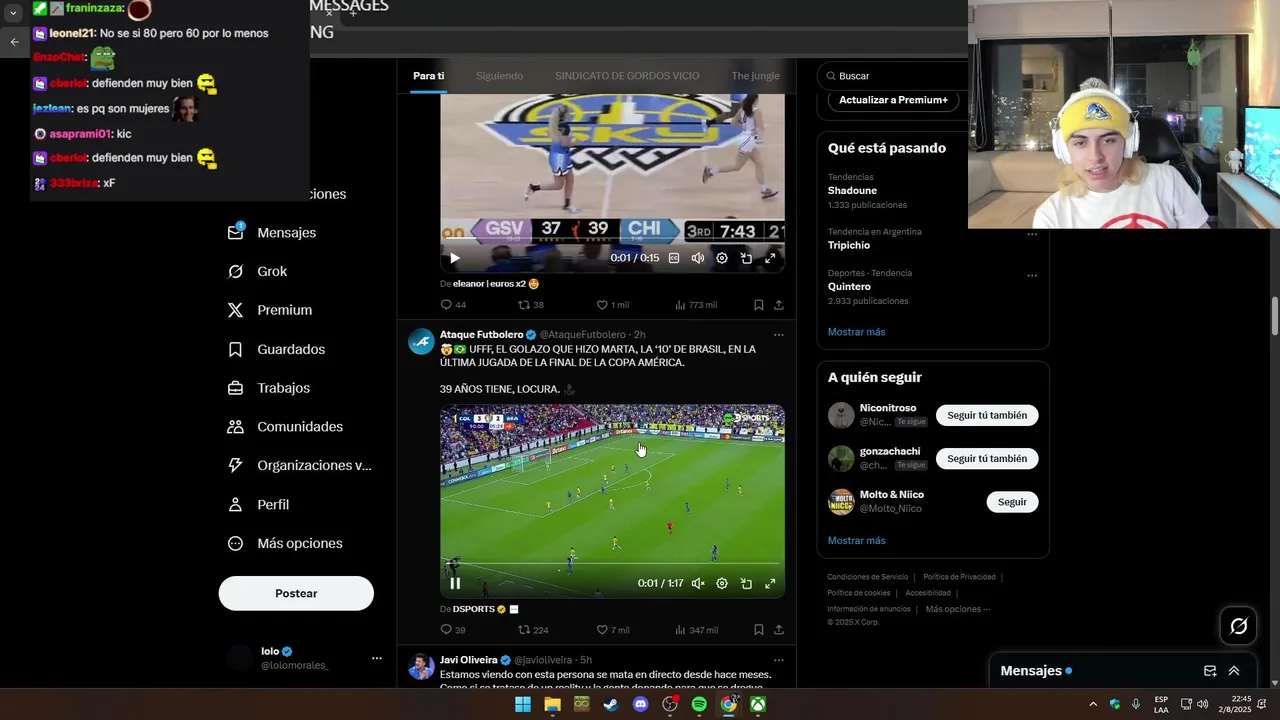Share the Ataque Futbolero post
The width and height of the screenshot is (1280, 720).
779,630
